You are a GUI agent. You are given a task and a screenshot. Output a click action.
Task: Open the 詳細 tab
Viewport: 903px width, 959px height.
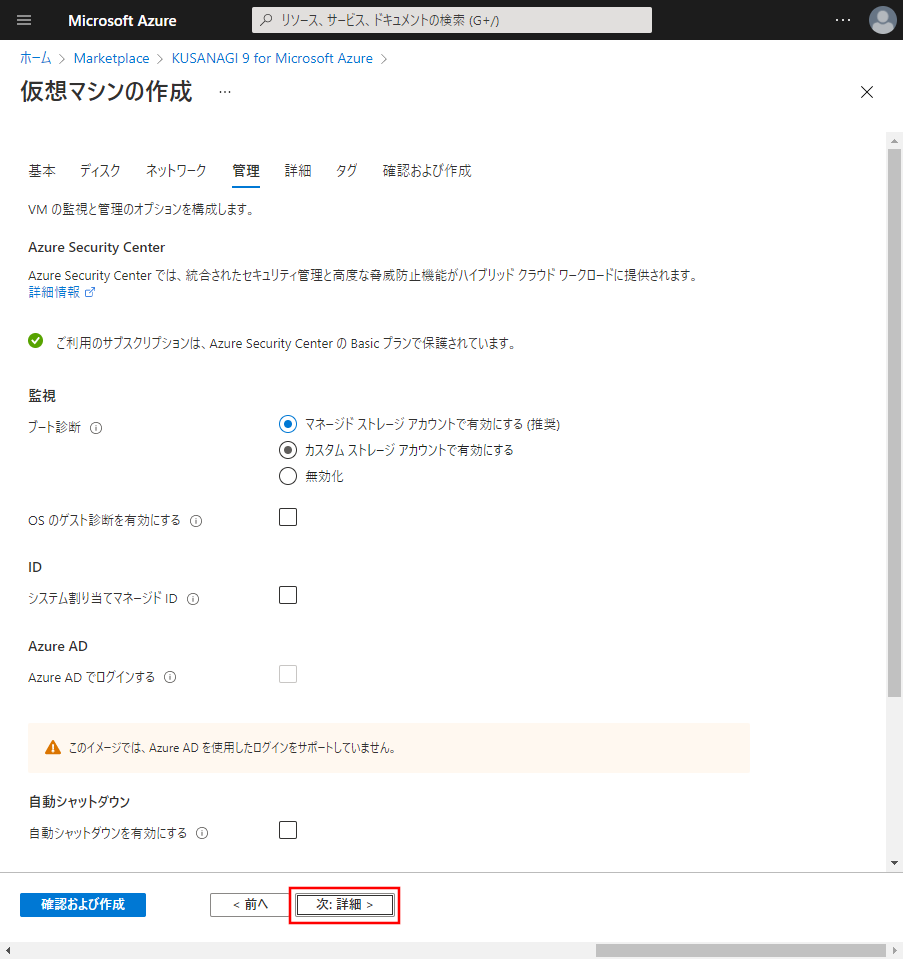coord(298,171)
